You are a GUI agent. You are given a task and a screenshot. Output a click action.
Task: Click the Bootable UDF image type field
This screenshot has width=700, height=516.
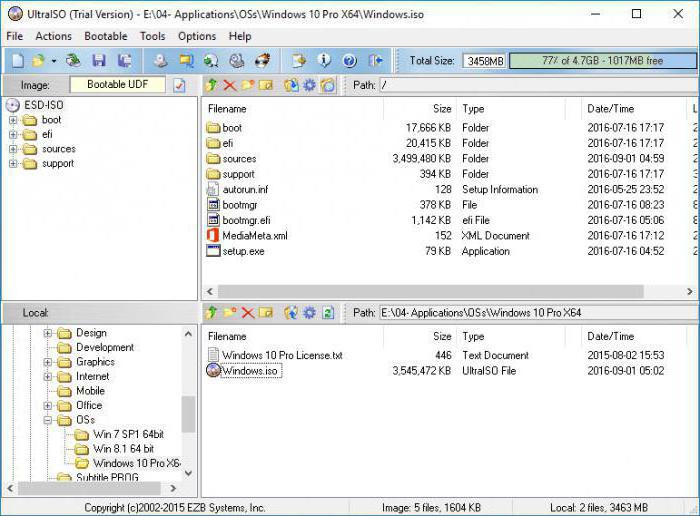(117, 84)
